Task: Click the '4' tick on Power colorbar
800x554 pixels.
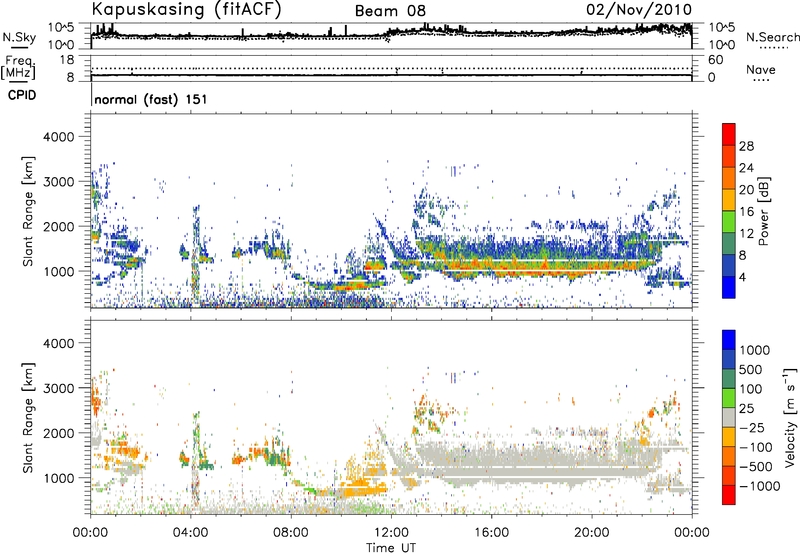Action: point(743,277)
